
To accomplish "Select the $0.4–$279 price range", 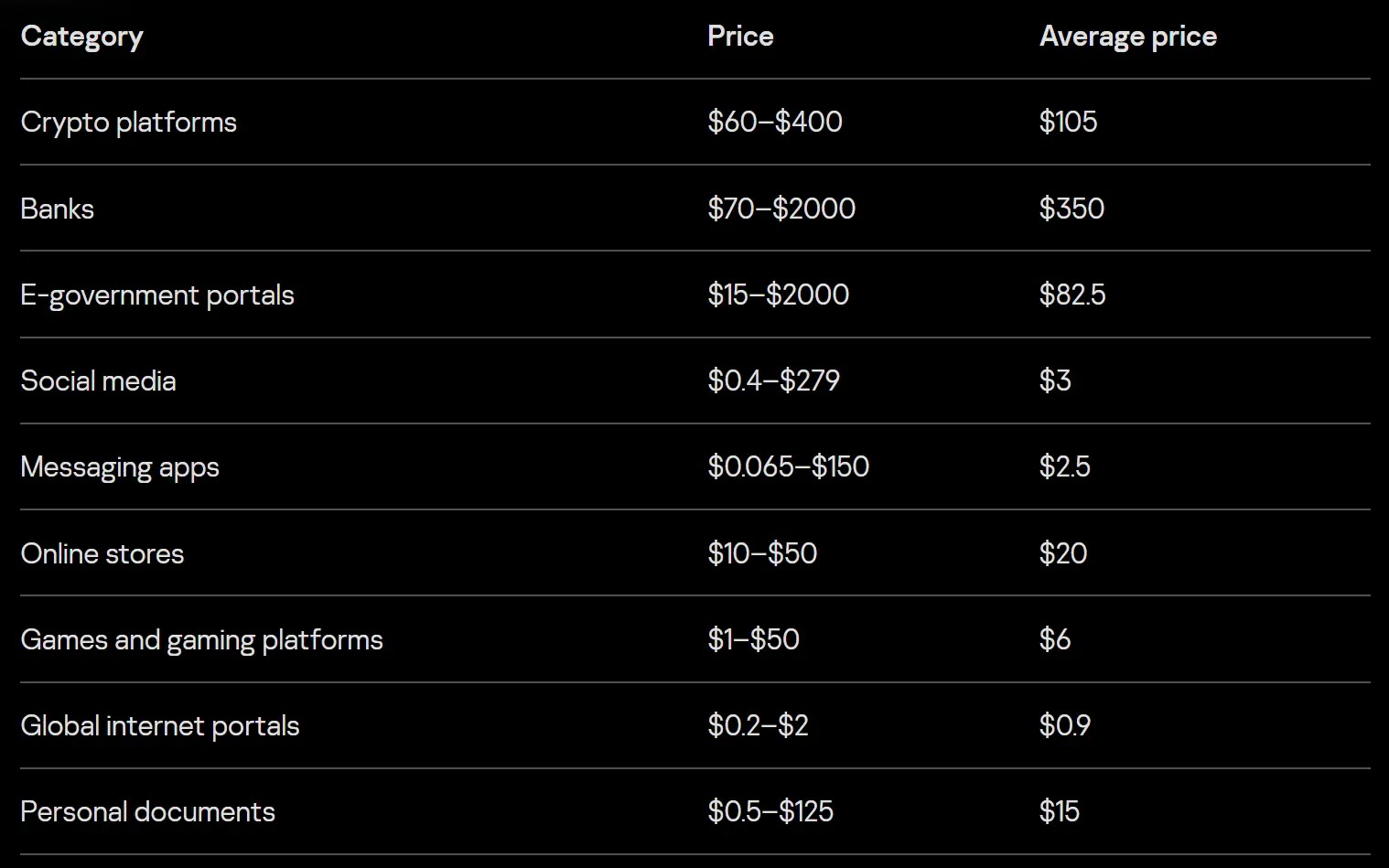I will tap(773, 380).
